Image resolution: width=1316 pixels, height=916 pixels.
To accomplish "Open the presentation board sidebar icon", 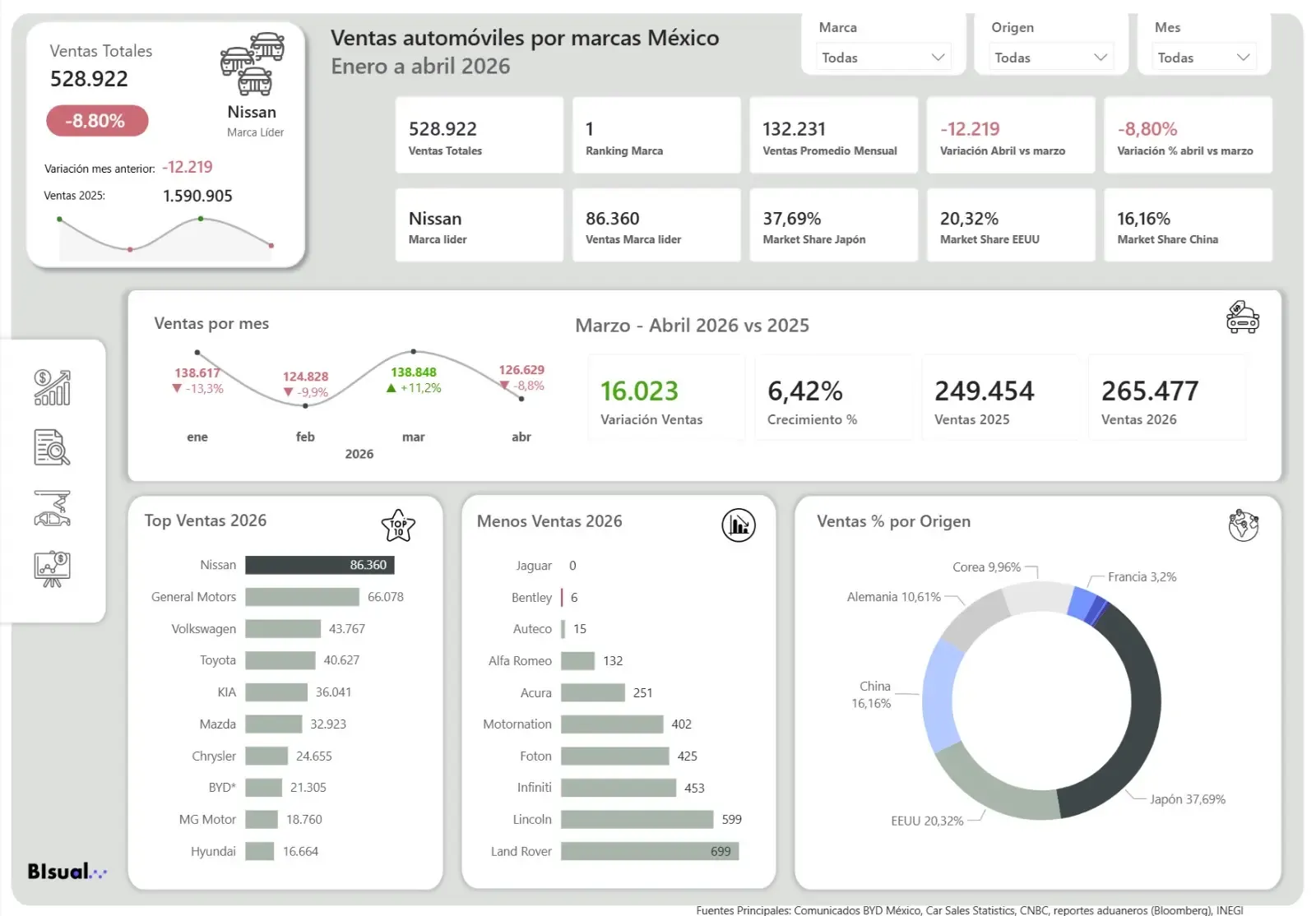I will 52,569.
